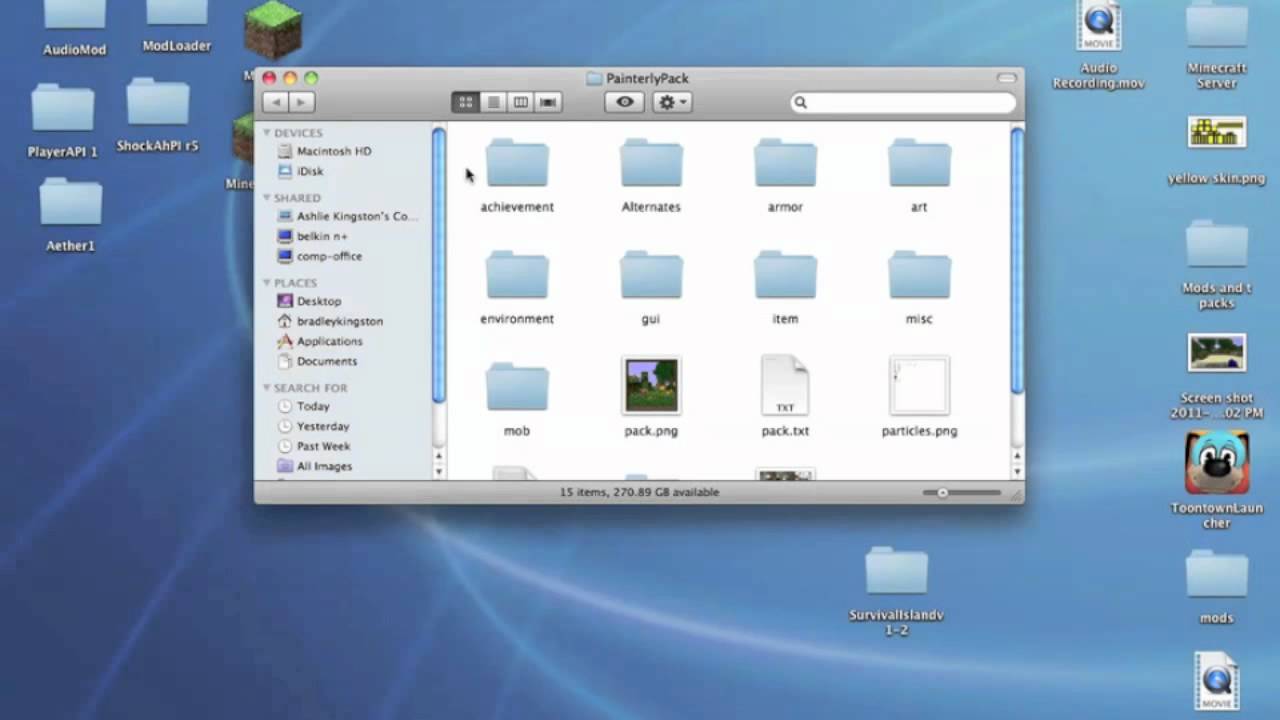The width and height of the screenshot is (1280, 720).
Task: Select the PlayerAPI 1 desktop folder
Action: pos(63,108)
